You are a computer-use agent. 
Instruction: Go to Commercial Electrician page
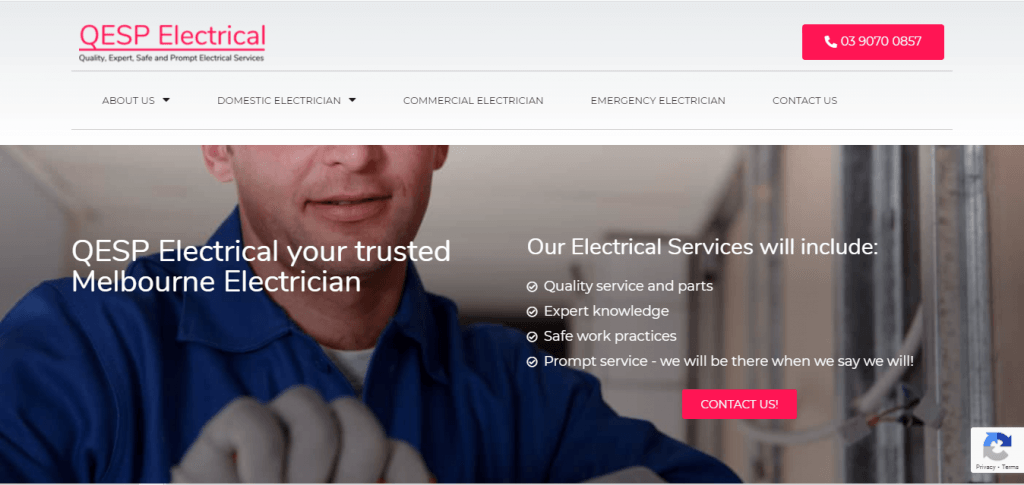[473, 101]
